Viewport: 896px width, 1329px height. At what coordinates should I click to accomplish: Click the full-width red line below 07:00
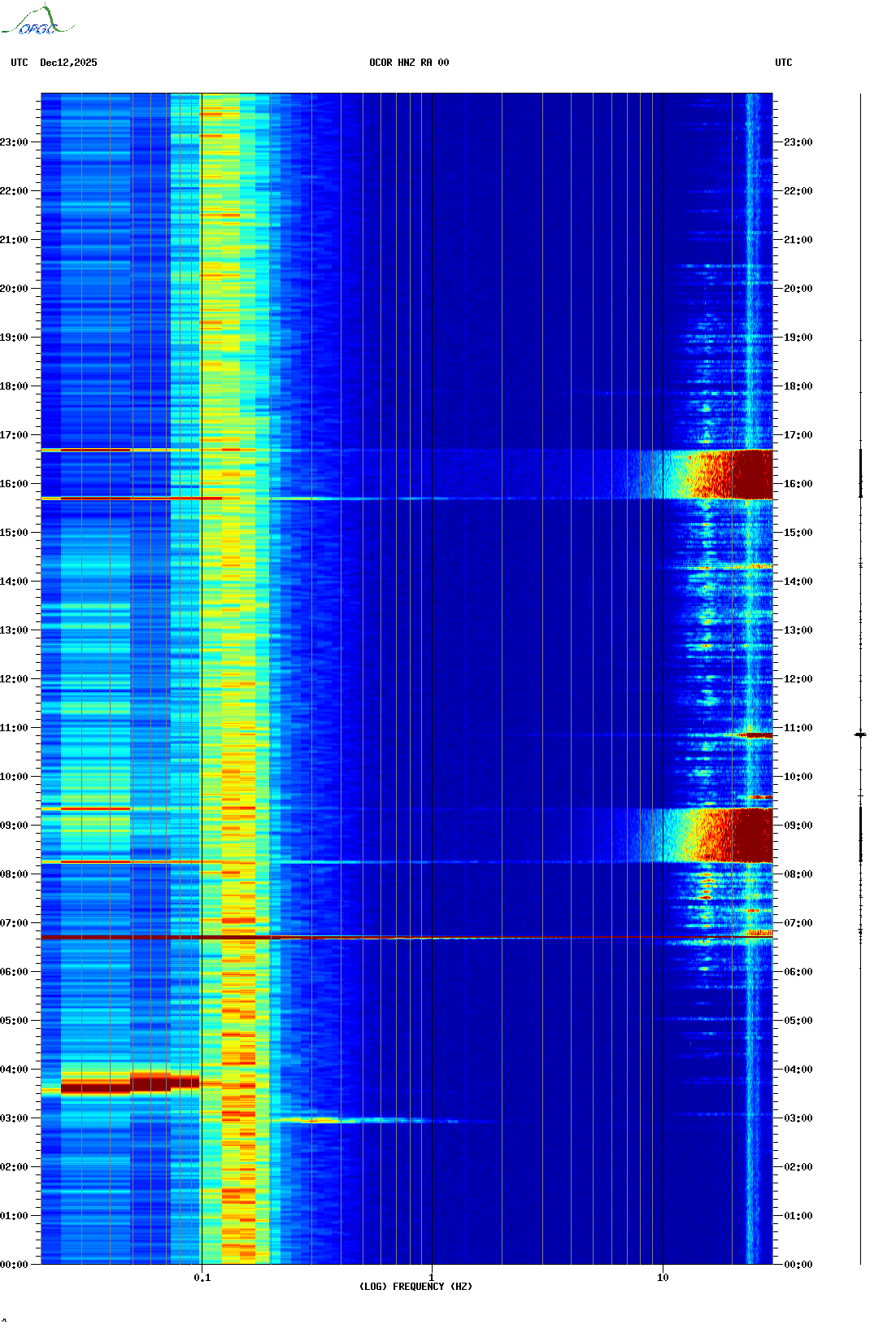click(x=407, y=938)
